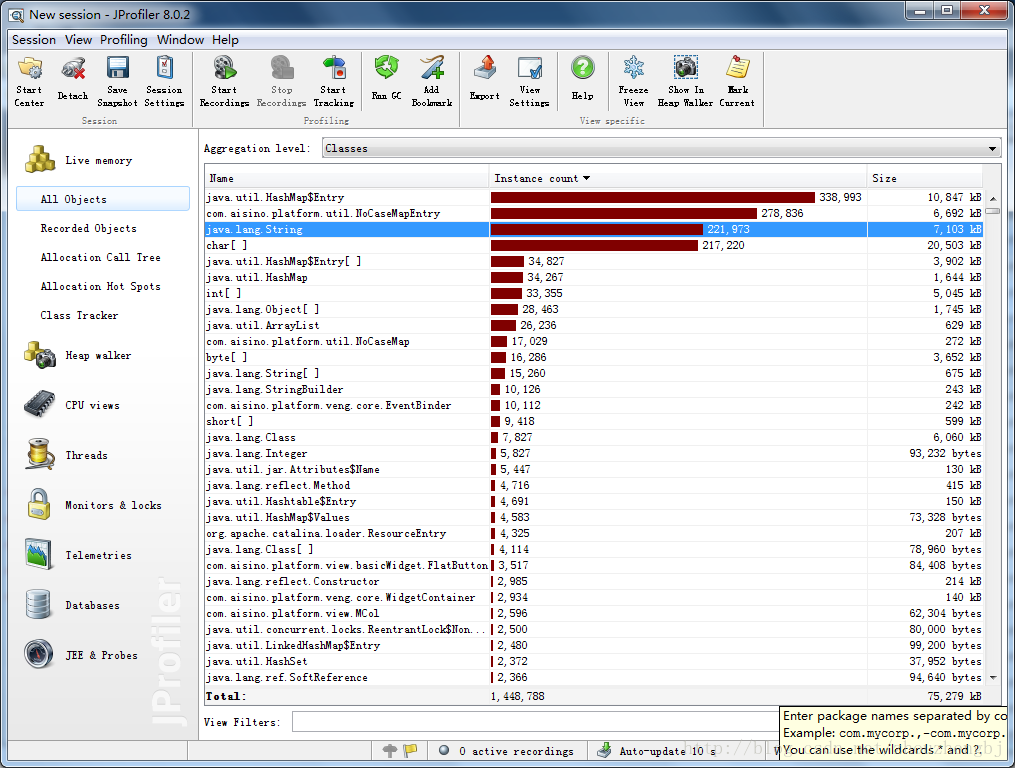
Task: Select the EventBinder class row
Action: [594, 405]
